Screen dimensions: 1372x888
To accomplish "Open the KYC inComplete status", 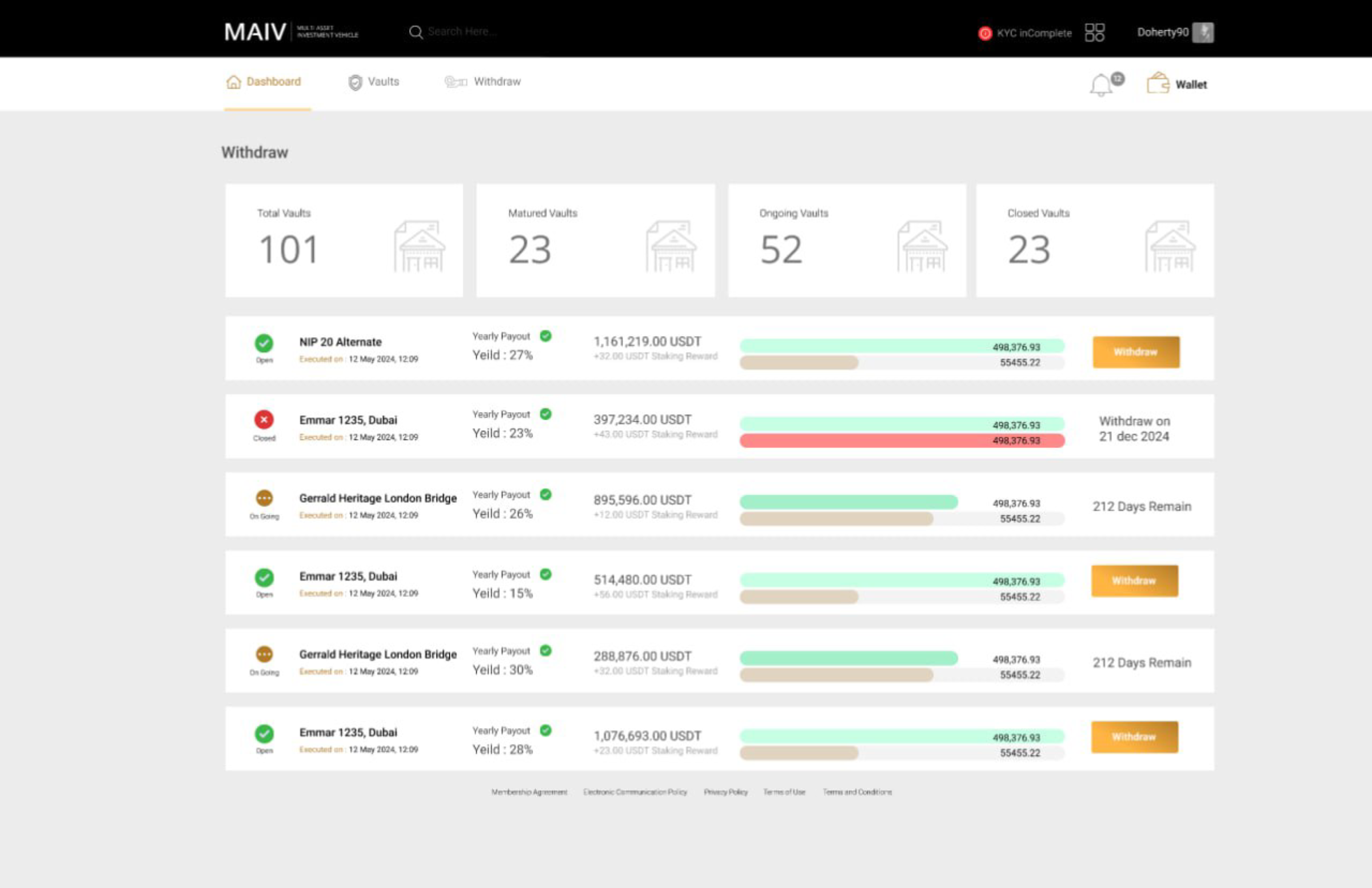I will pyautogui.click(x=1034, y=33).
